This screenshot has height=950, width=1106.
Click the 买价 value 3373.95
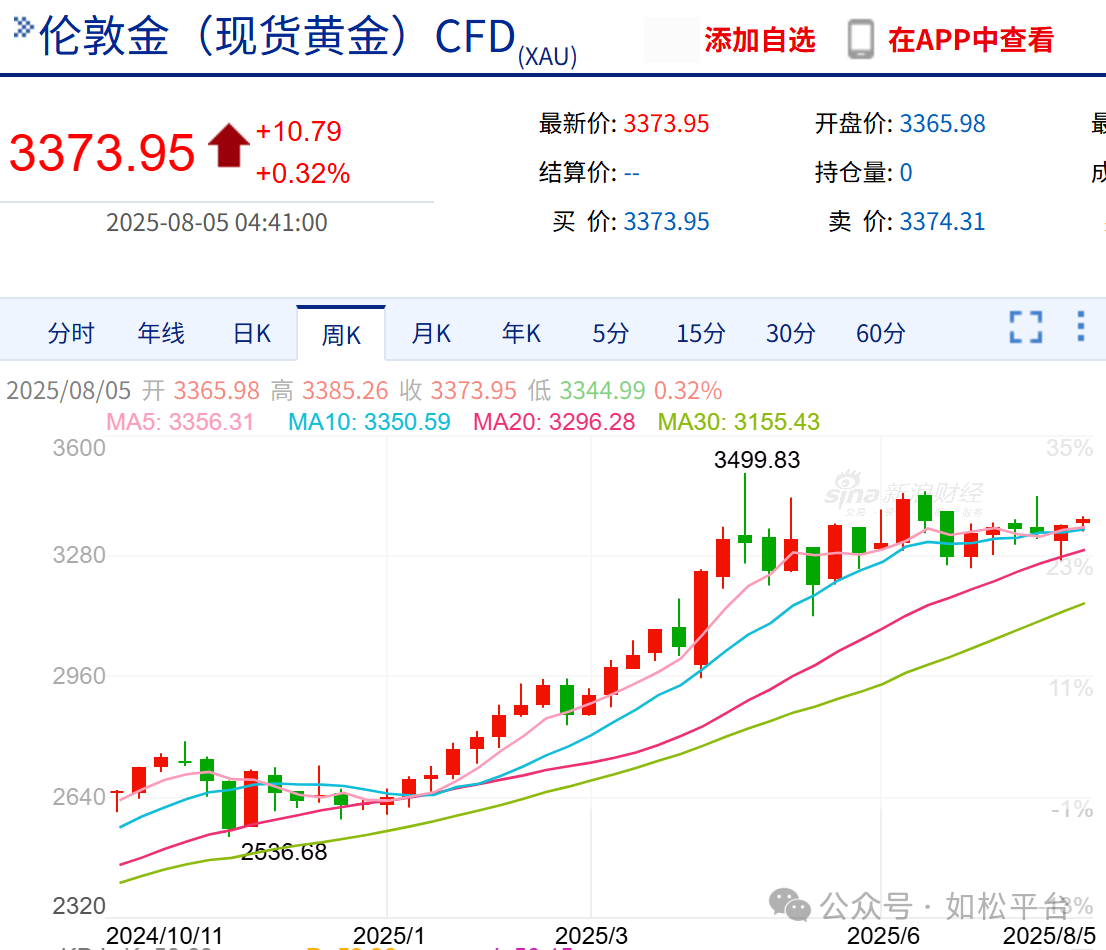(666, 221)
